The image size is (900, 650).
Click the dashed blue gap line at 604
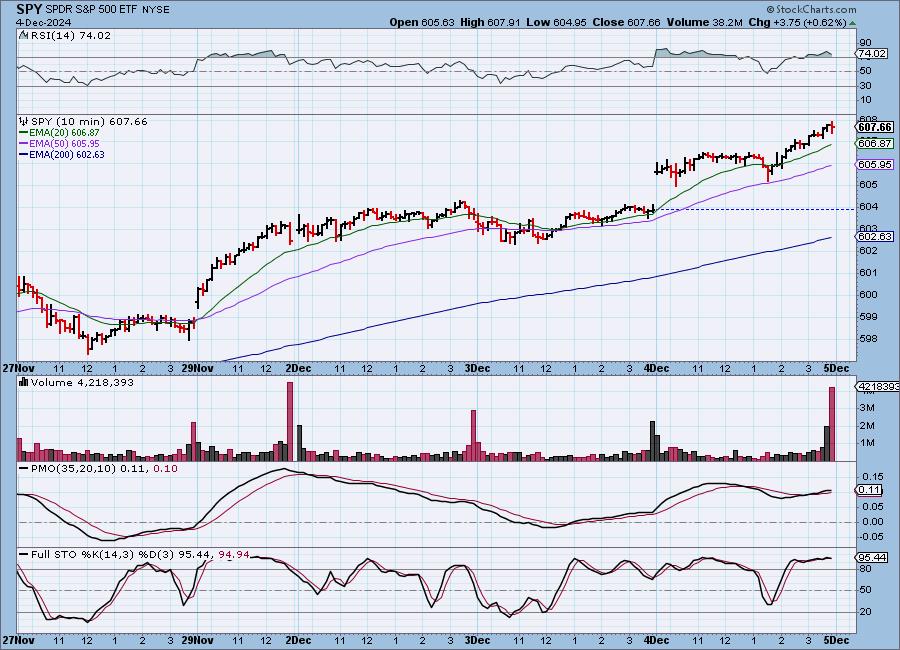pos(754,210)
